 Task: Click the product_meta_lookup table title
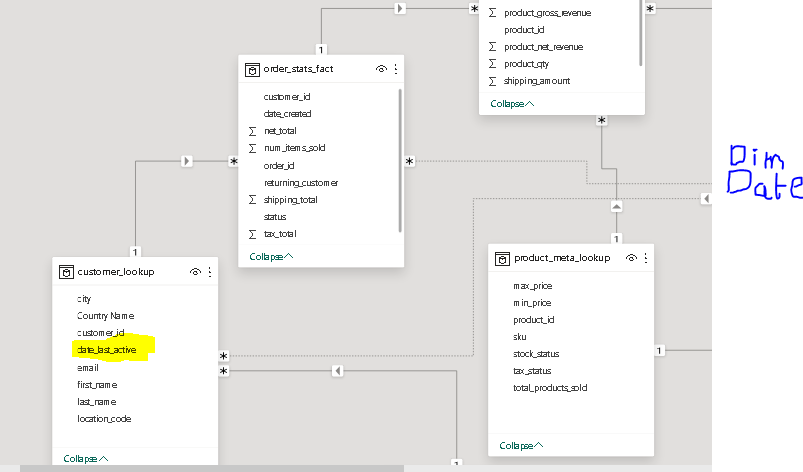tap(562, 258)
